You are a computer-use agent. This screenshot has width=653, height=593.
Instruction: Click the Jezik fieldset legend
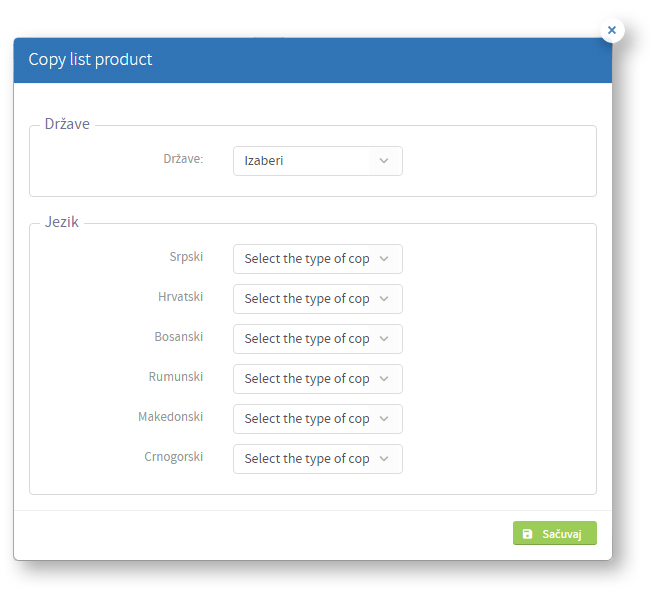tap(62, 222)
